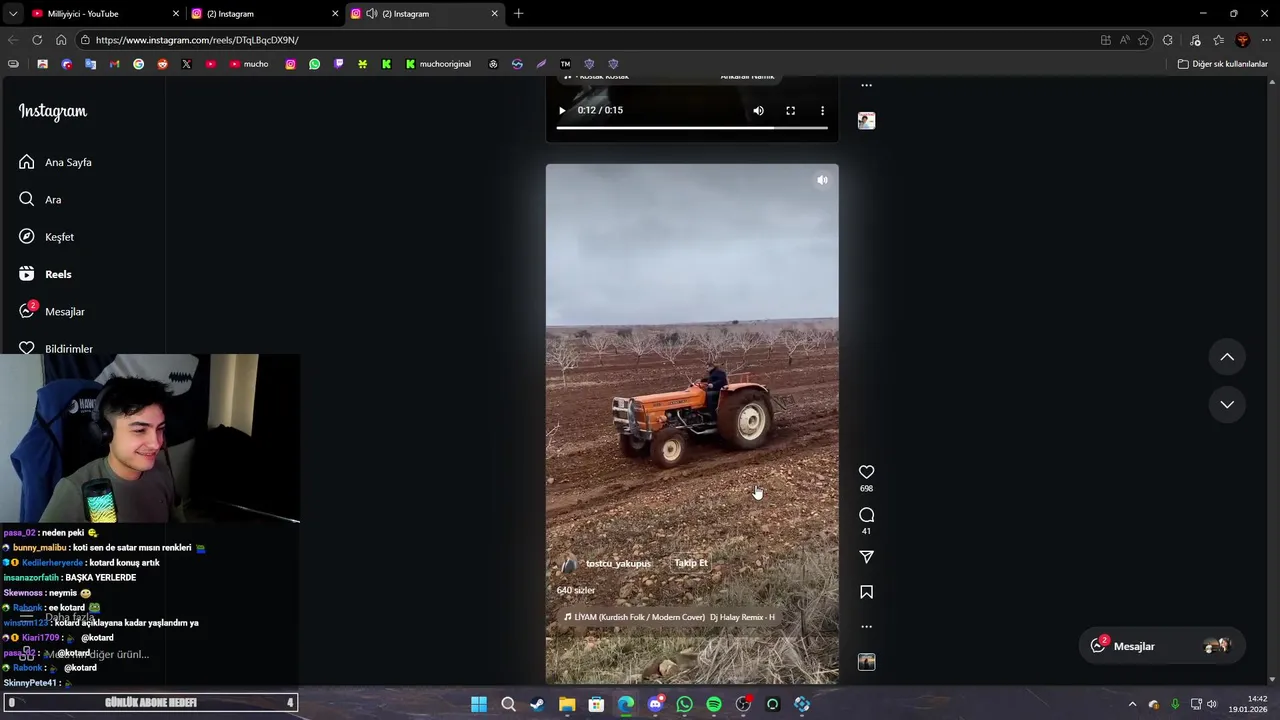
Task: Open read aloud feature in address bar
Action: [x=1124, y=40]
